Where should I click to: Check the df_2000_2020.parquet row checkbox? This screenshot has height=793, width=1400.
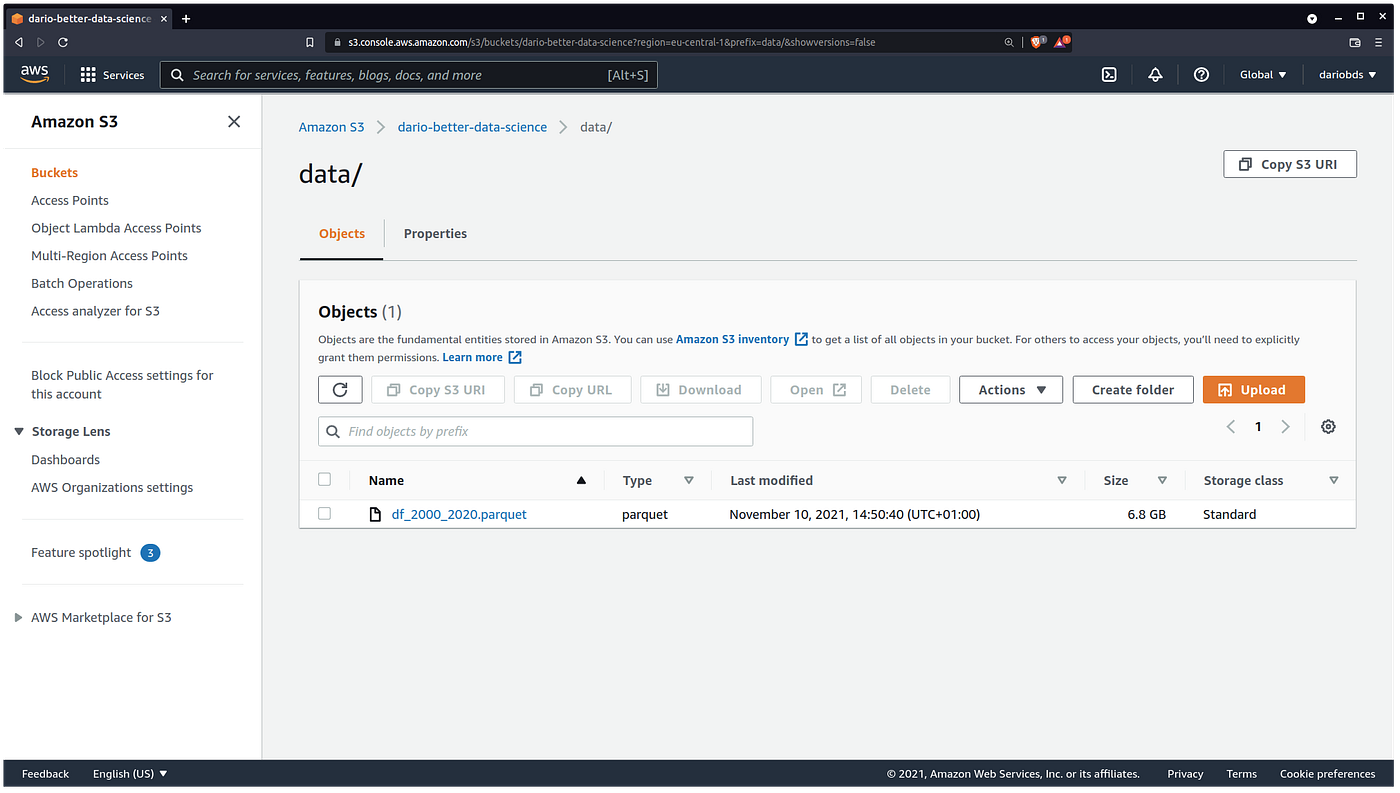(x=324, y=513)
